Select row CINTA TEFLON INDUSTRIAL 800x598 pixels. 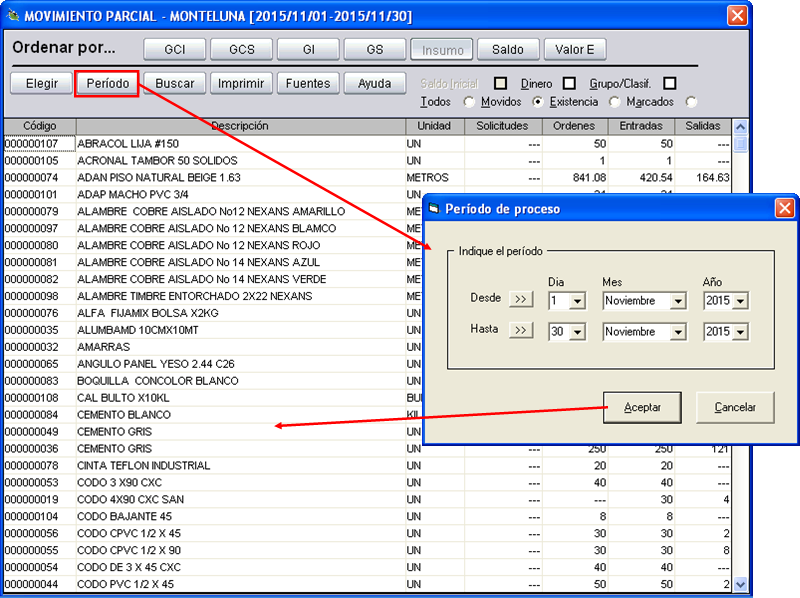coord(367,466)
